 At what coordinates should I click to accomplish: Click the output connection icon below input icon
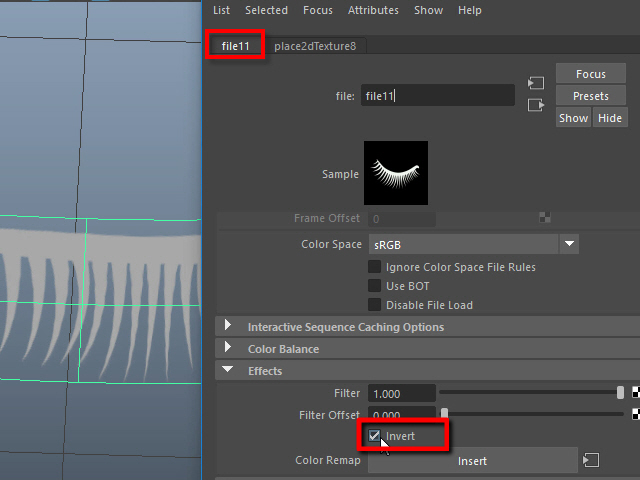(535, 104)
